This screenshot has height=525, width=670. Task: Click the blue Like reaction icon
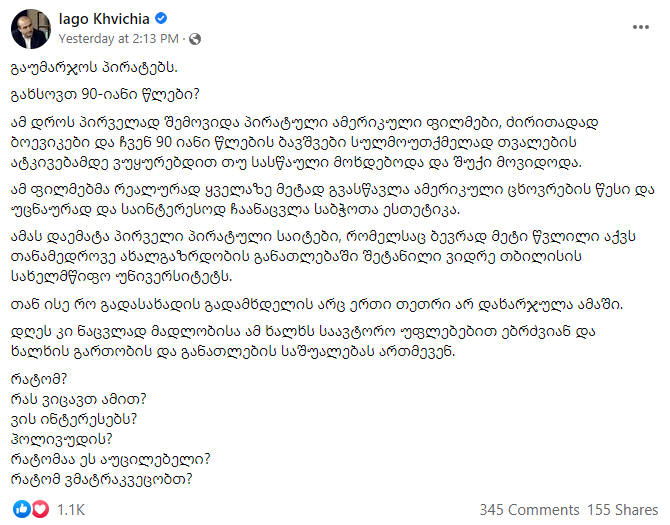click(22, 509)
